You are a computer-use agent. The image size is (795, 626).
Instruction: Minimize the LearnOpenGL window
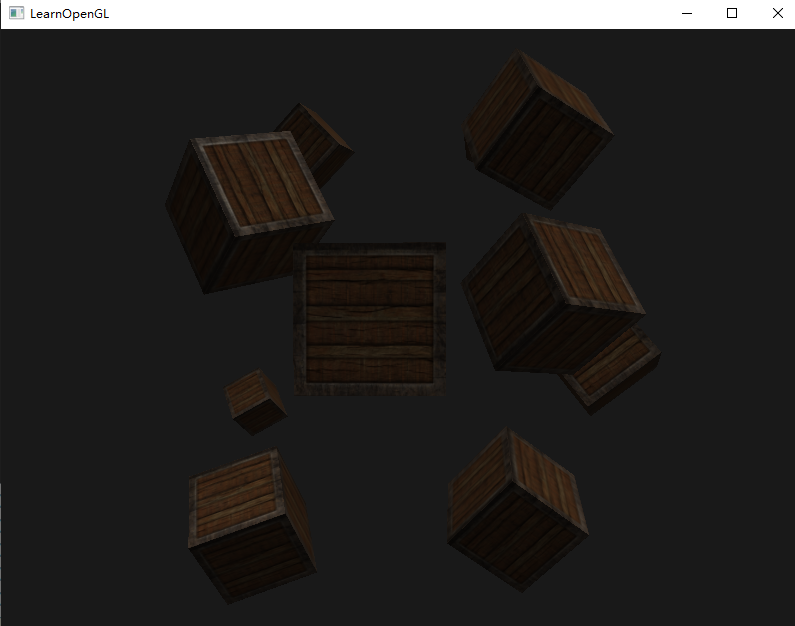[687, 13]
